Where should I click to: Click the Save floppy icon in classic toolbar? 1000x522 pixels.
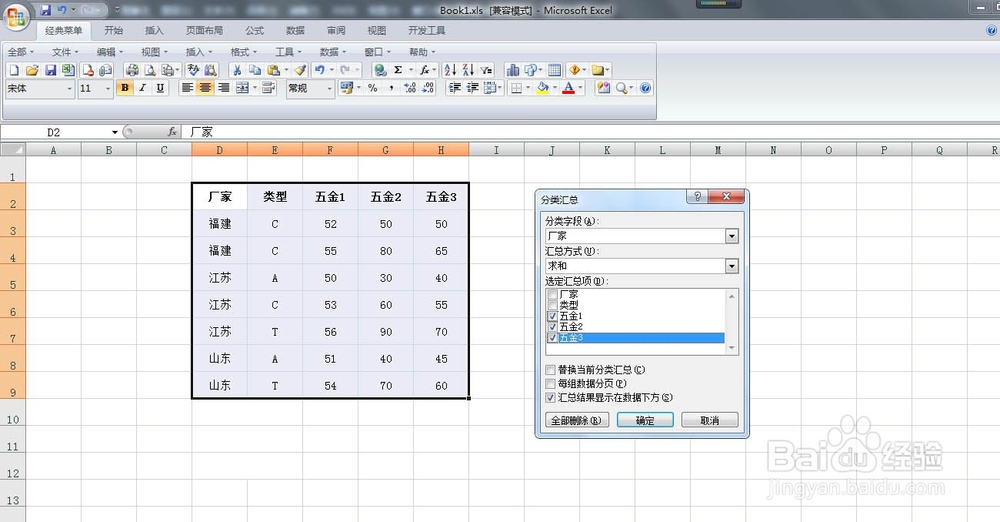pos(50,70)
